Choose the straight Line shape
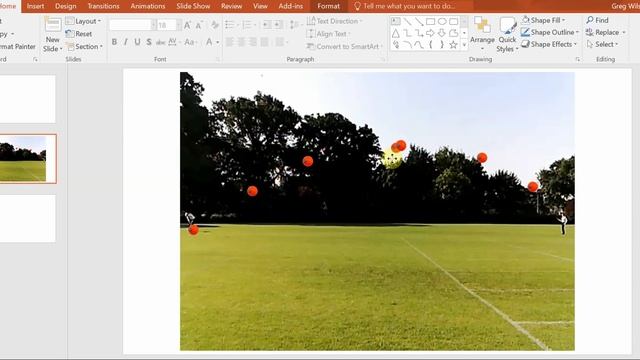This screenshot has height=360, width=640. (407, 21)
